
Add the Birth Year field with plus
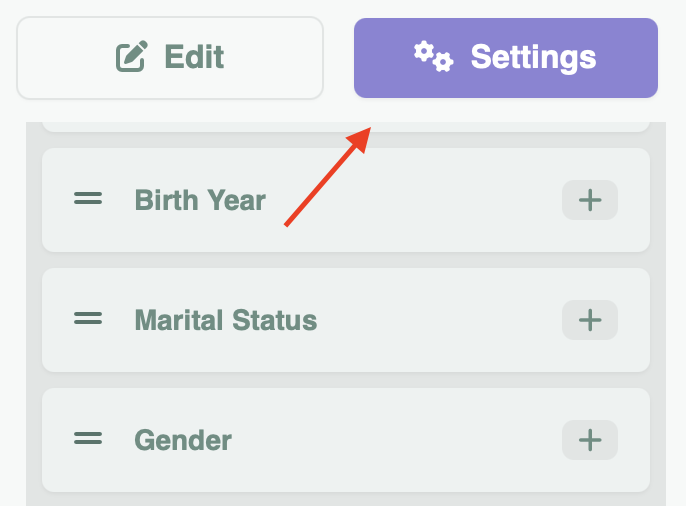tap(590, 200)
